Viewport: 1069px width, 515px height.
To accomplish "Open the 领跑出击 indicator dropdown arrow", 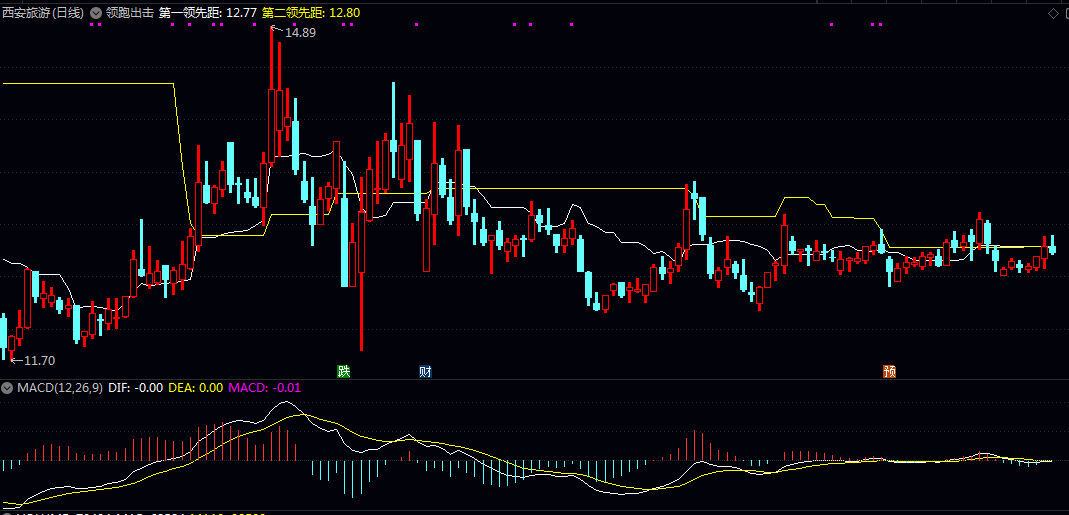I will (x=96, y=13).
